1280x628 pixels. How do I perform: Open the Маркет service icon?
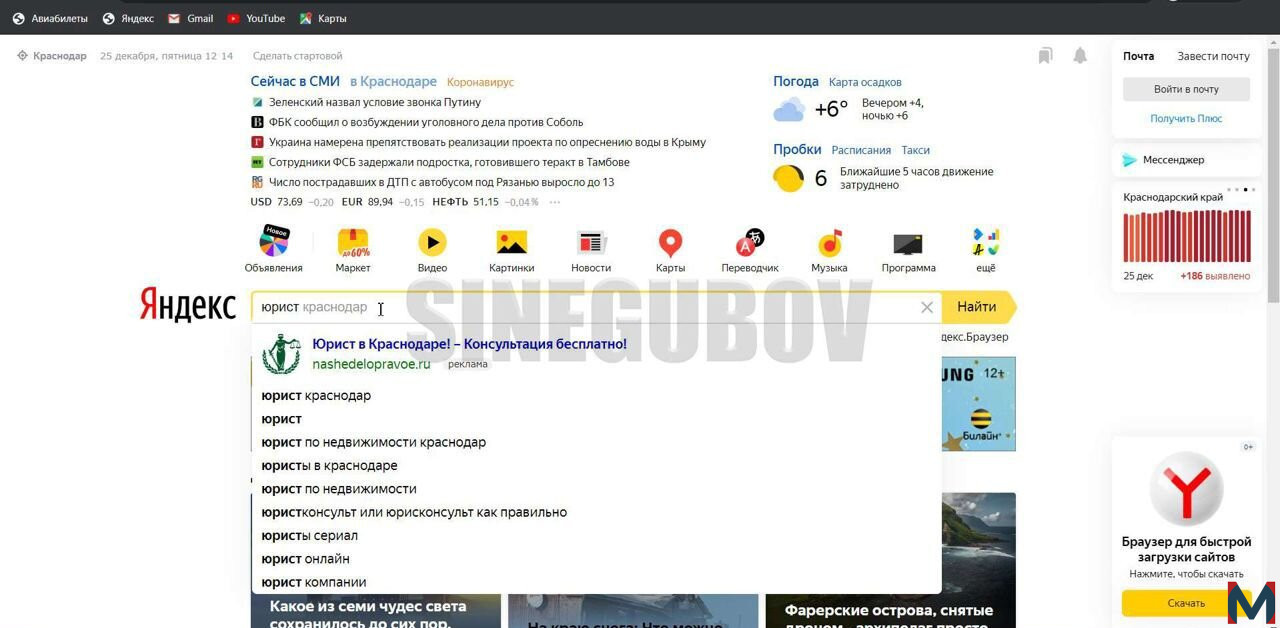[x=353, y=241]
